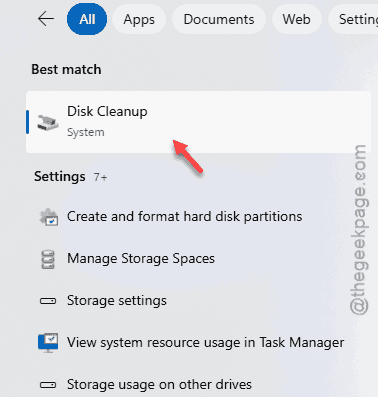Viewport: 378px width, 397px height.
Task: Click the back arrow icon
Action: (46, 19)
